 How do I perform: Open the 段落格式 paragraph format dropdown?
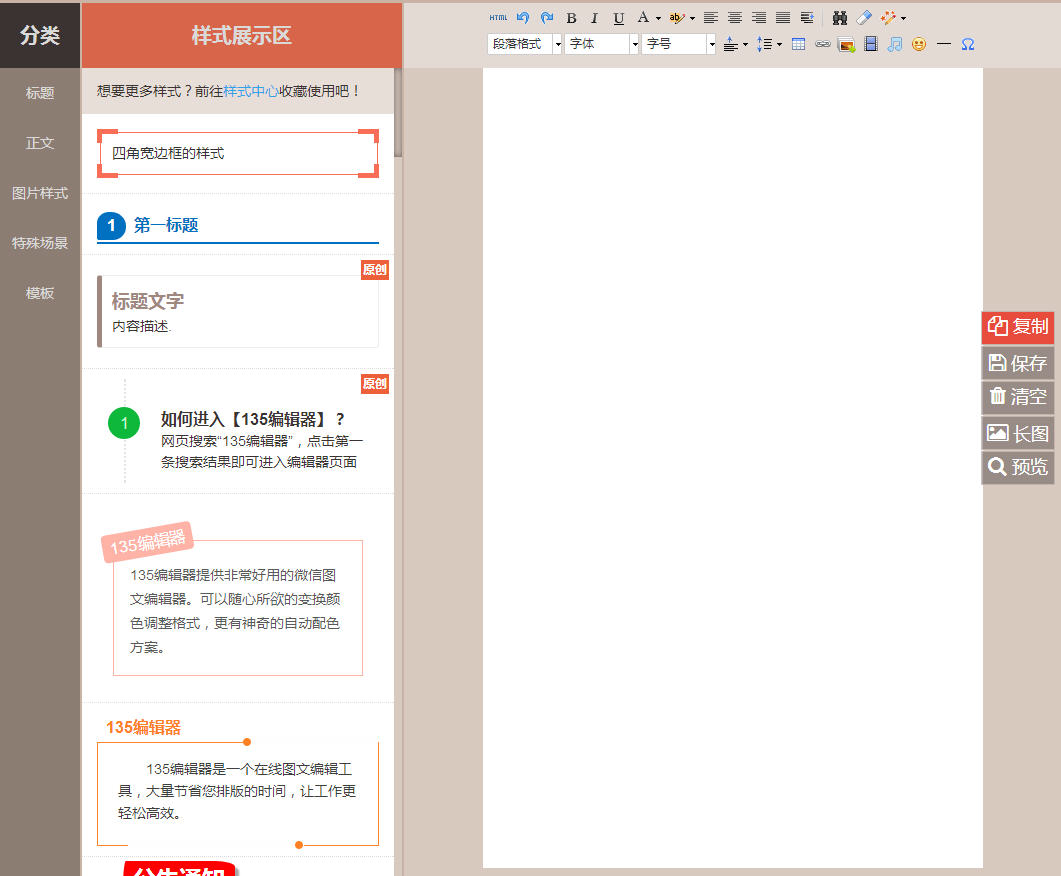click(x=524, y=43)
